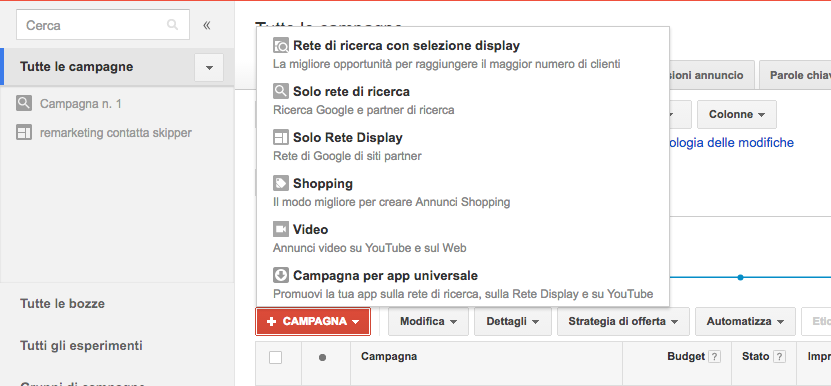Click display icon beside remarketing contatta skipper
Image resolution: width=831 pixels, height=386 pixels.
click(24, 133)
